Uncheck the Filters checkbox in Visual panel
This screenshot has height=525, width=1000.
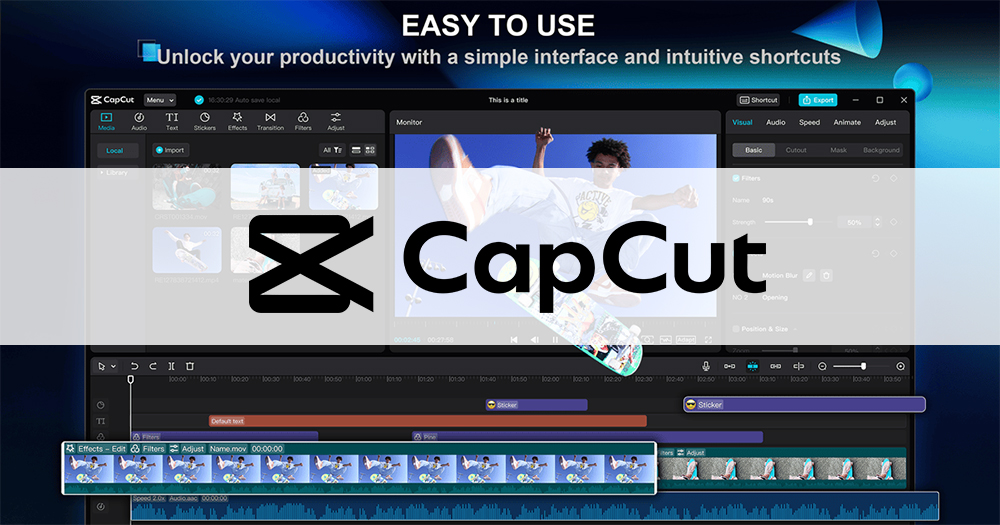tap(736, 179)
